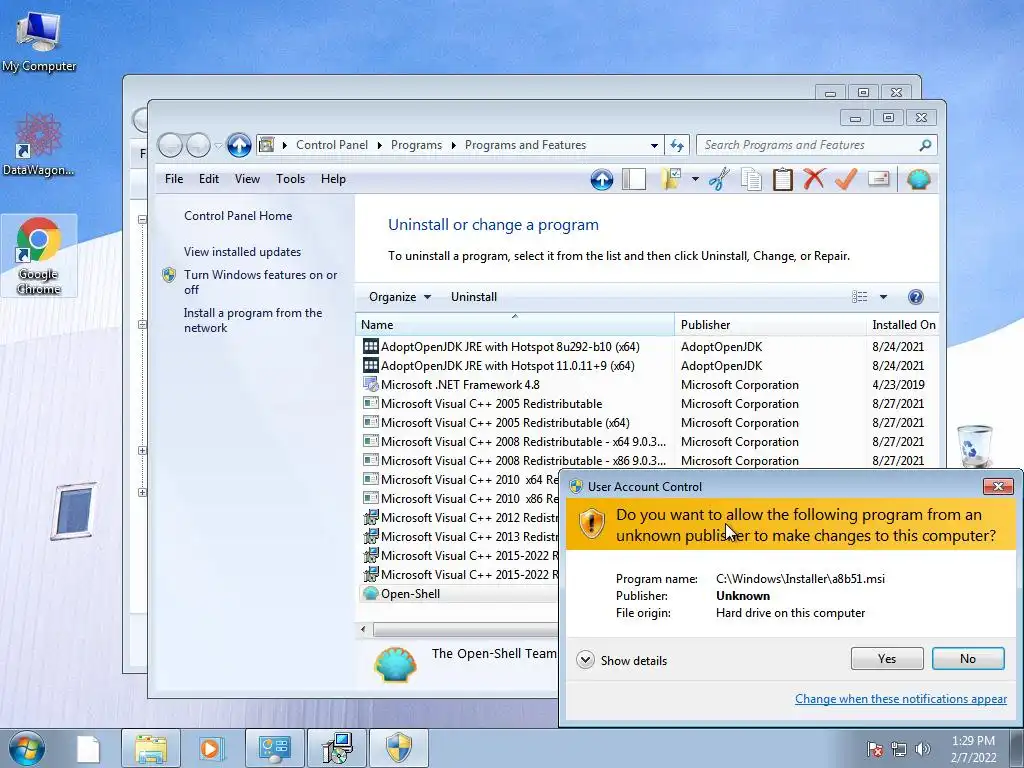
Task: Click View installed updates link
Action: pos(242,251)
